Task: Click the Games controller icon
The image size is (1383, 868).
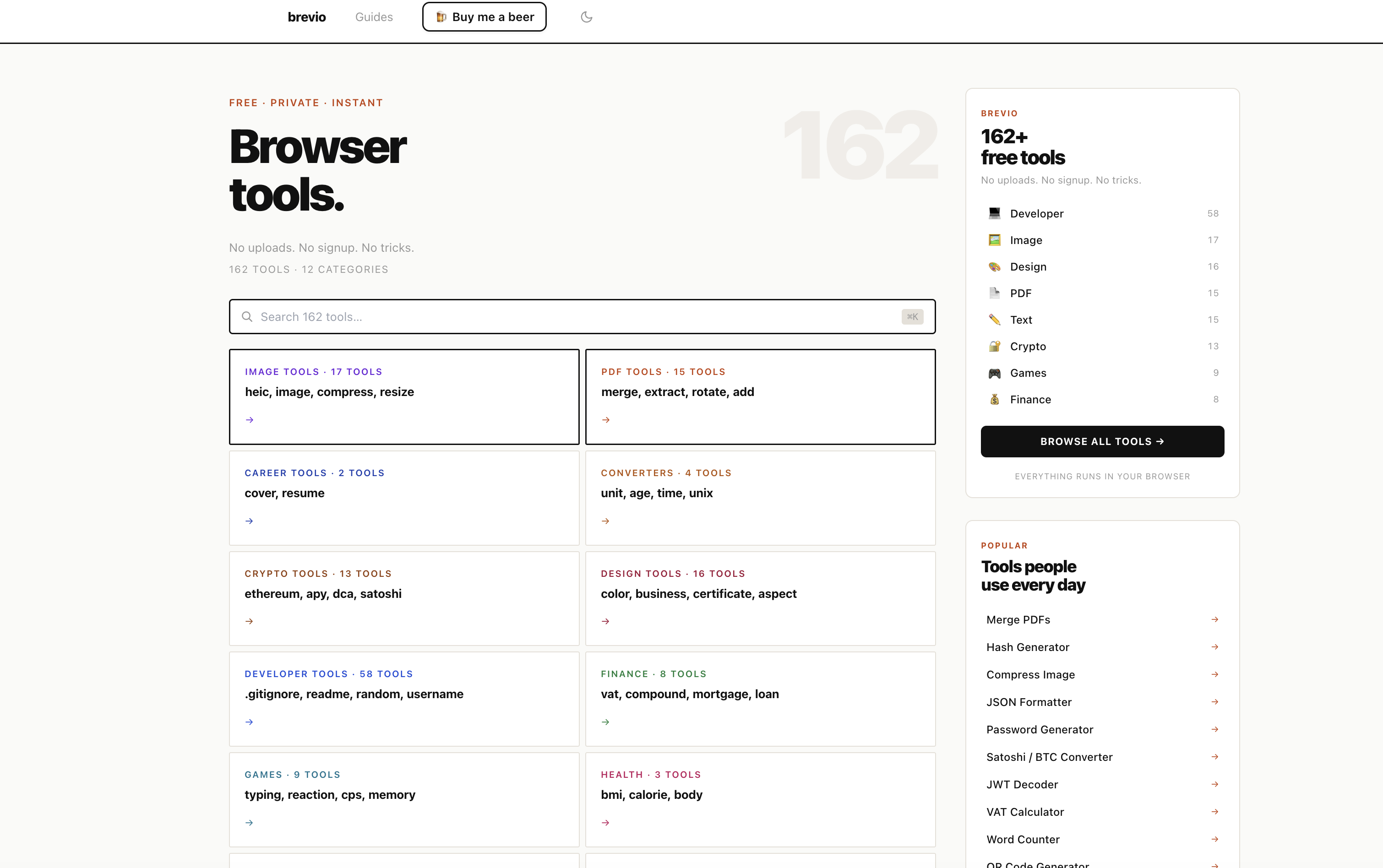Action: coord(994,373)
